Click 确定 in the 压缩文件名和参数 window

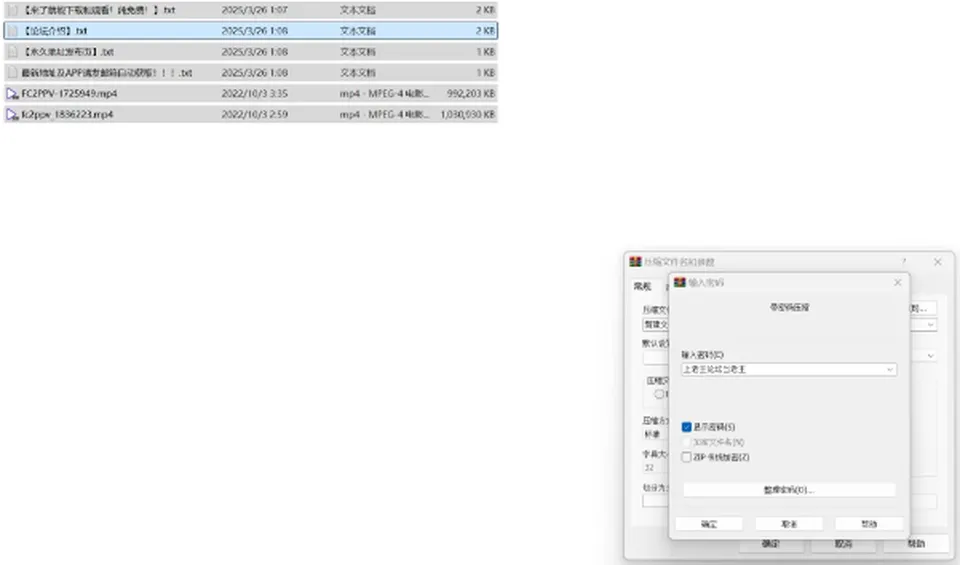[770, 544]
